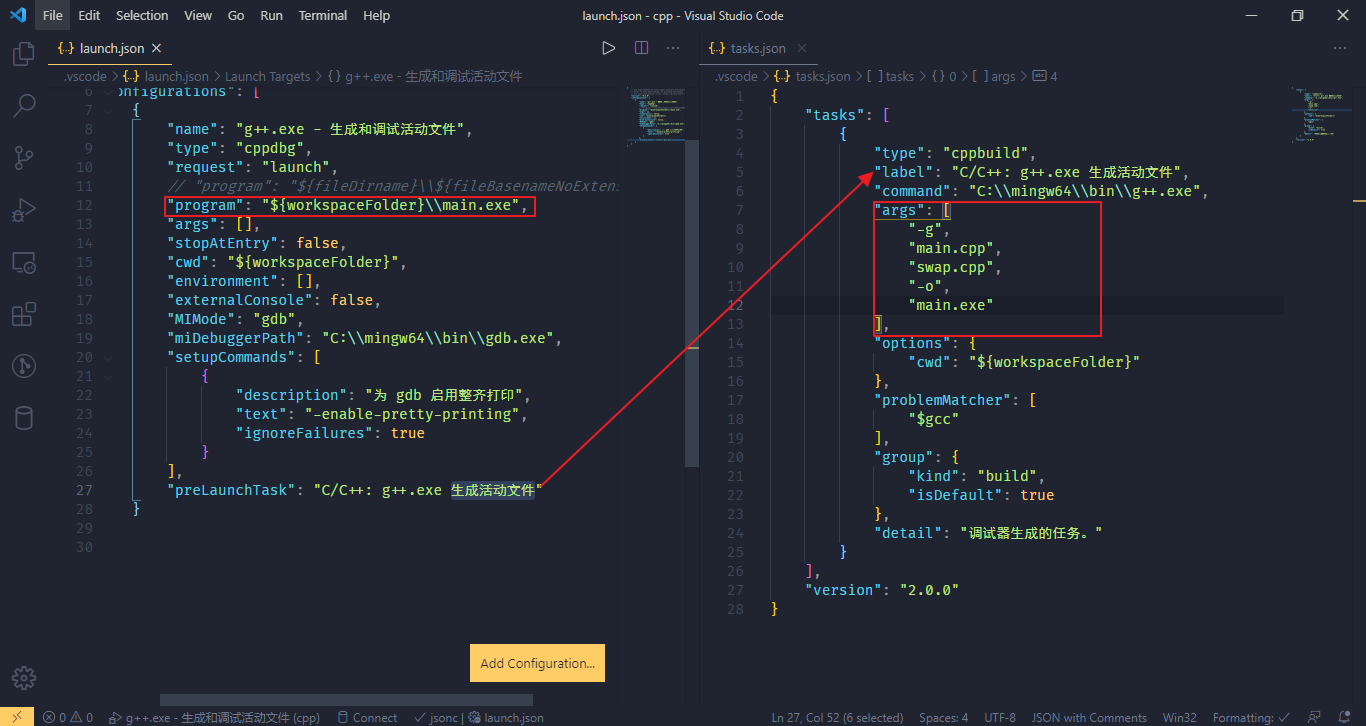Open the Search view in activity bar
Screen dimensions: 1366x726
24,105
